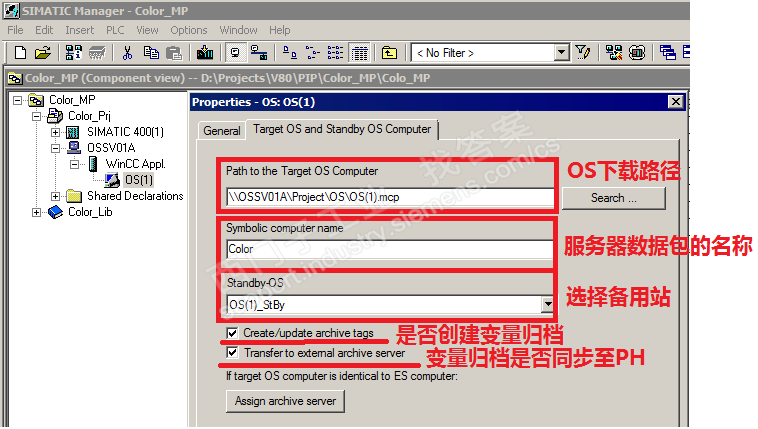This screenshot has width=758, height=429.
Task: Open the Options menu
Action: [x=189, y=30]
